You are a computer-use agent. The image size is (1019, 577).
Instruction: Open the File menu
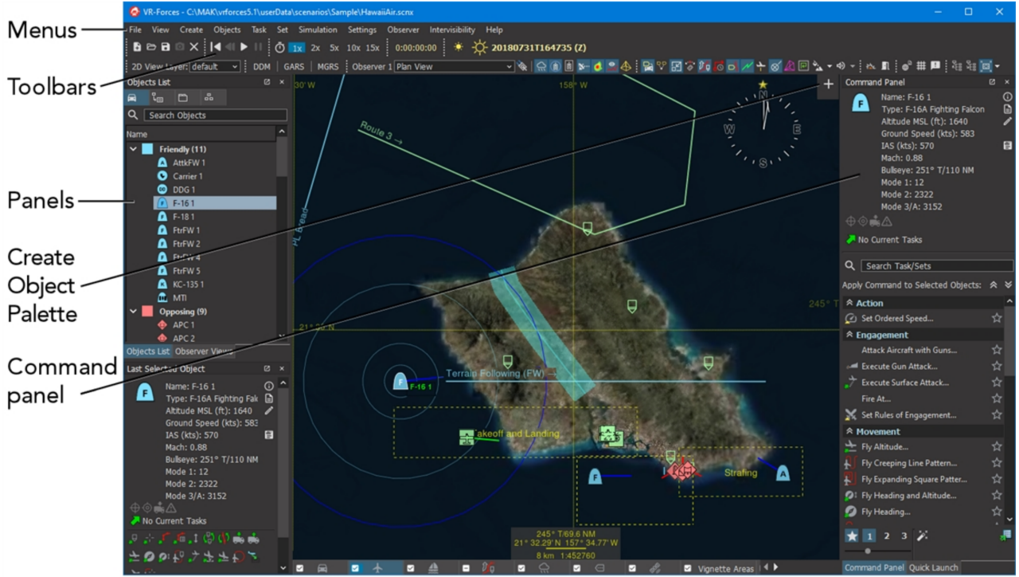[x=135, y=30]
